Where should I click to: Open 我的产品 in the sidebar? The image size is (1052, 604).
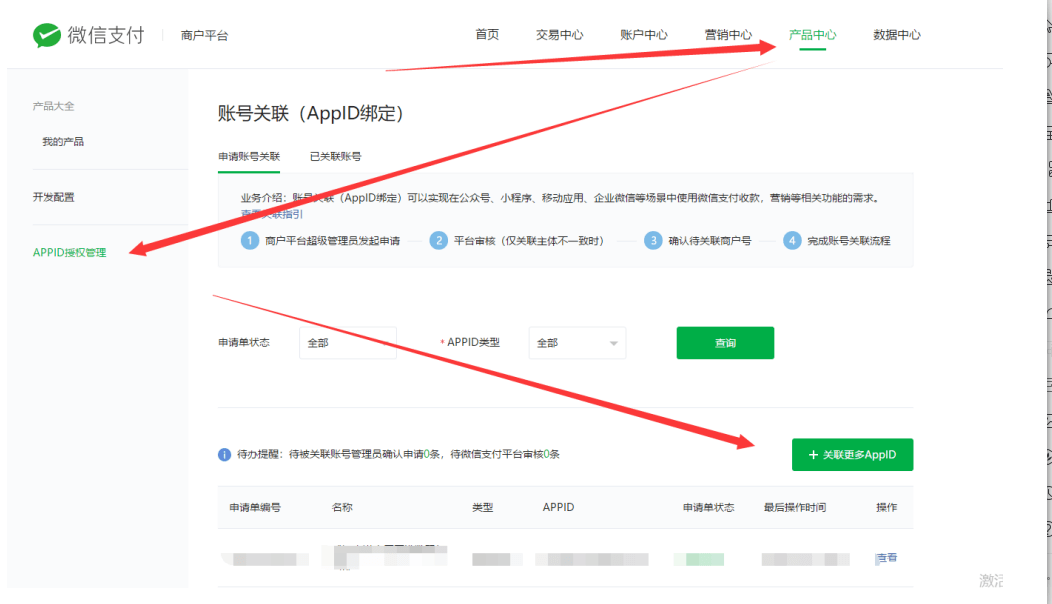click(x=63, y=142)
